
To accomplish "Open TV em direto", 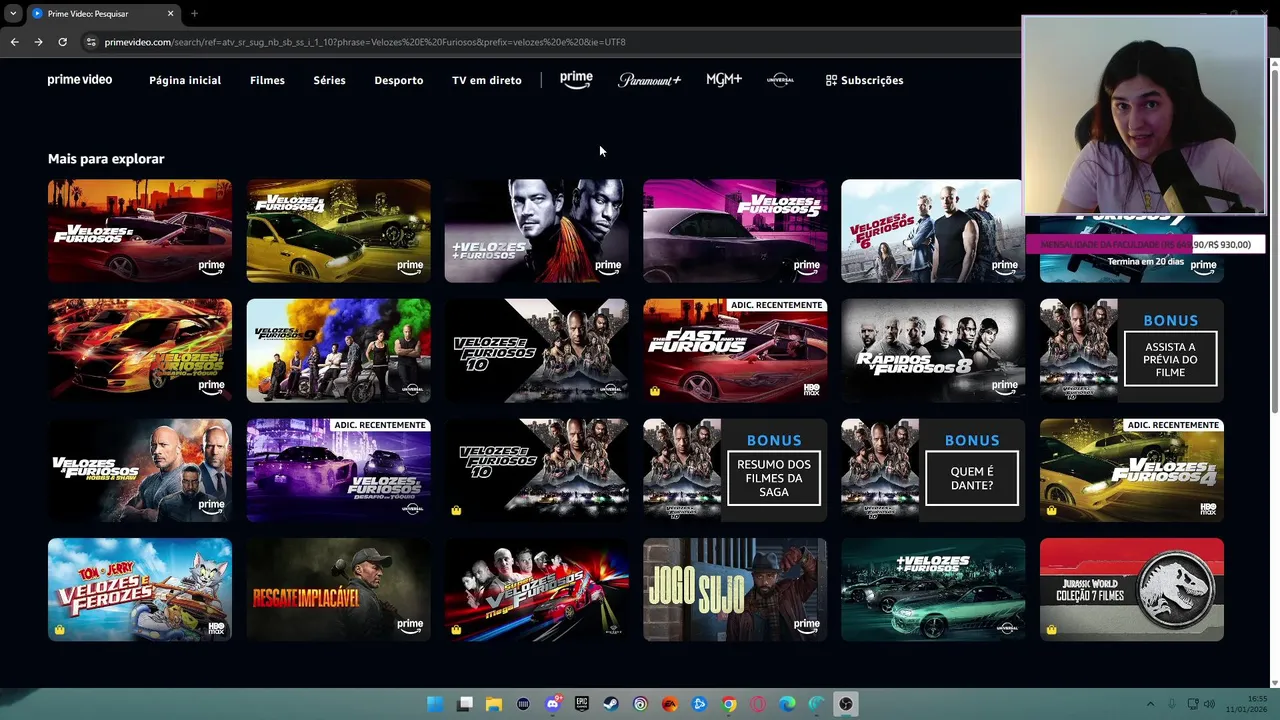I will pos(487,80).
